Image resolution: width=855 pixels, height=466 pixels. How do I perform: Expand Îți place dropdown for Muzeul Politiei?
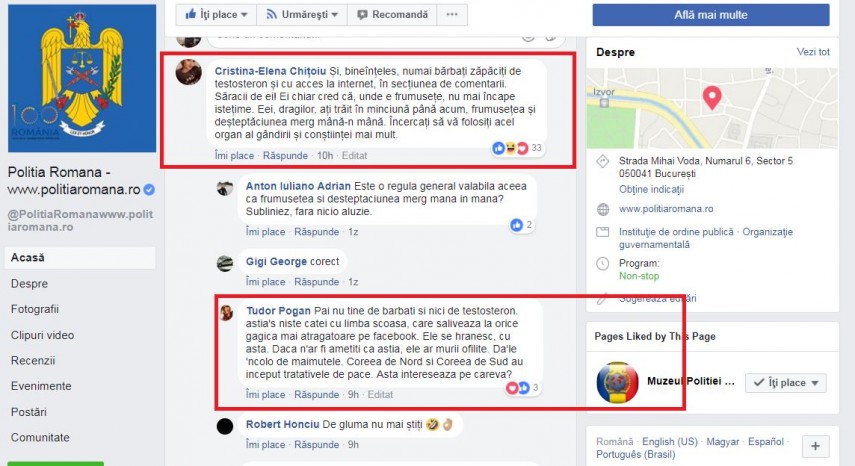tap(786, 383)
